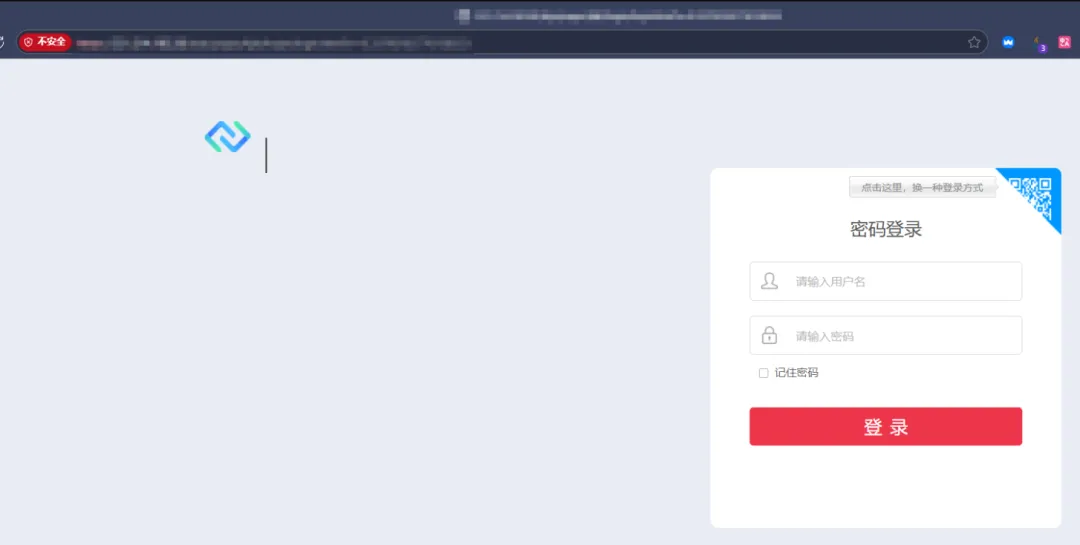The height and width of the screenshot is (545, 1080).
Task: Click the blue chain-link site logo
Action: coord(228,136)
